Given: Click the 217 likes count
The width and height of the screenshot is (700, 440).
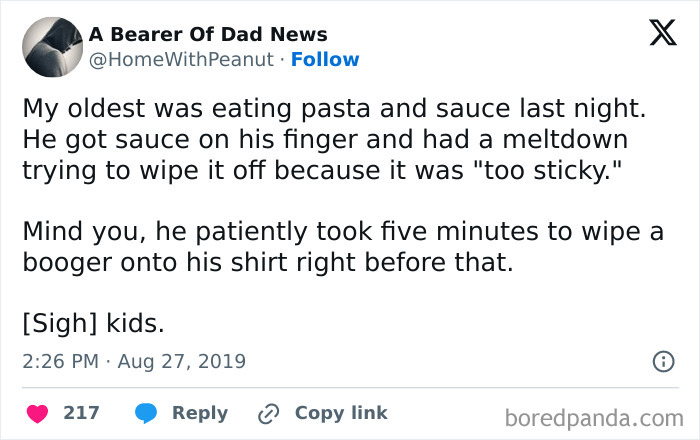Looking at the screenshot, I should (81, 413).
